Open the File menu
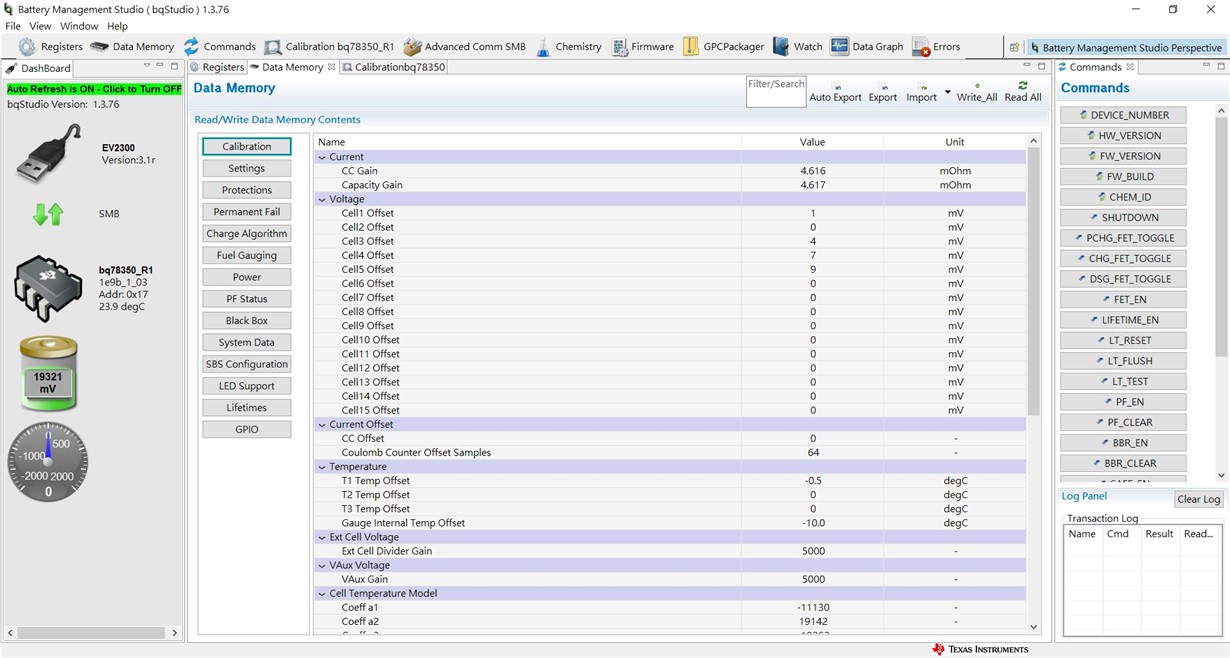This screenshot has width=1230, height=658. [13, 26]
